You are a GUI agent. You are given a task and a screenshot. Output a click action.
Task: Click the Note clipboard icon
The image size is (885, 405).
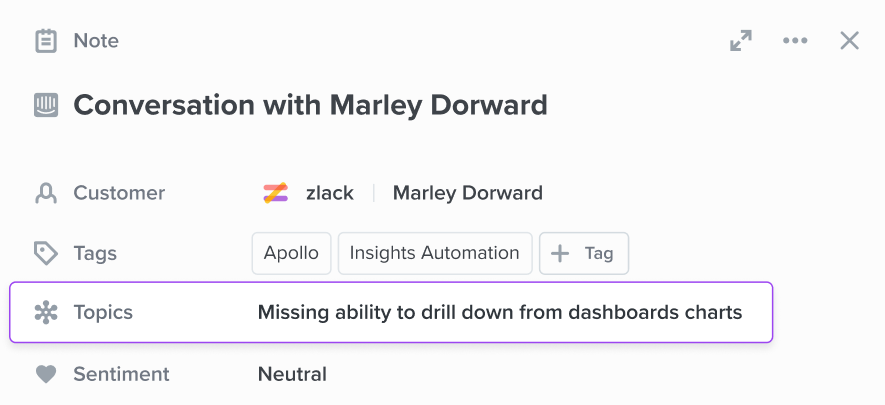click(46, 41)
